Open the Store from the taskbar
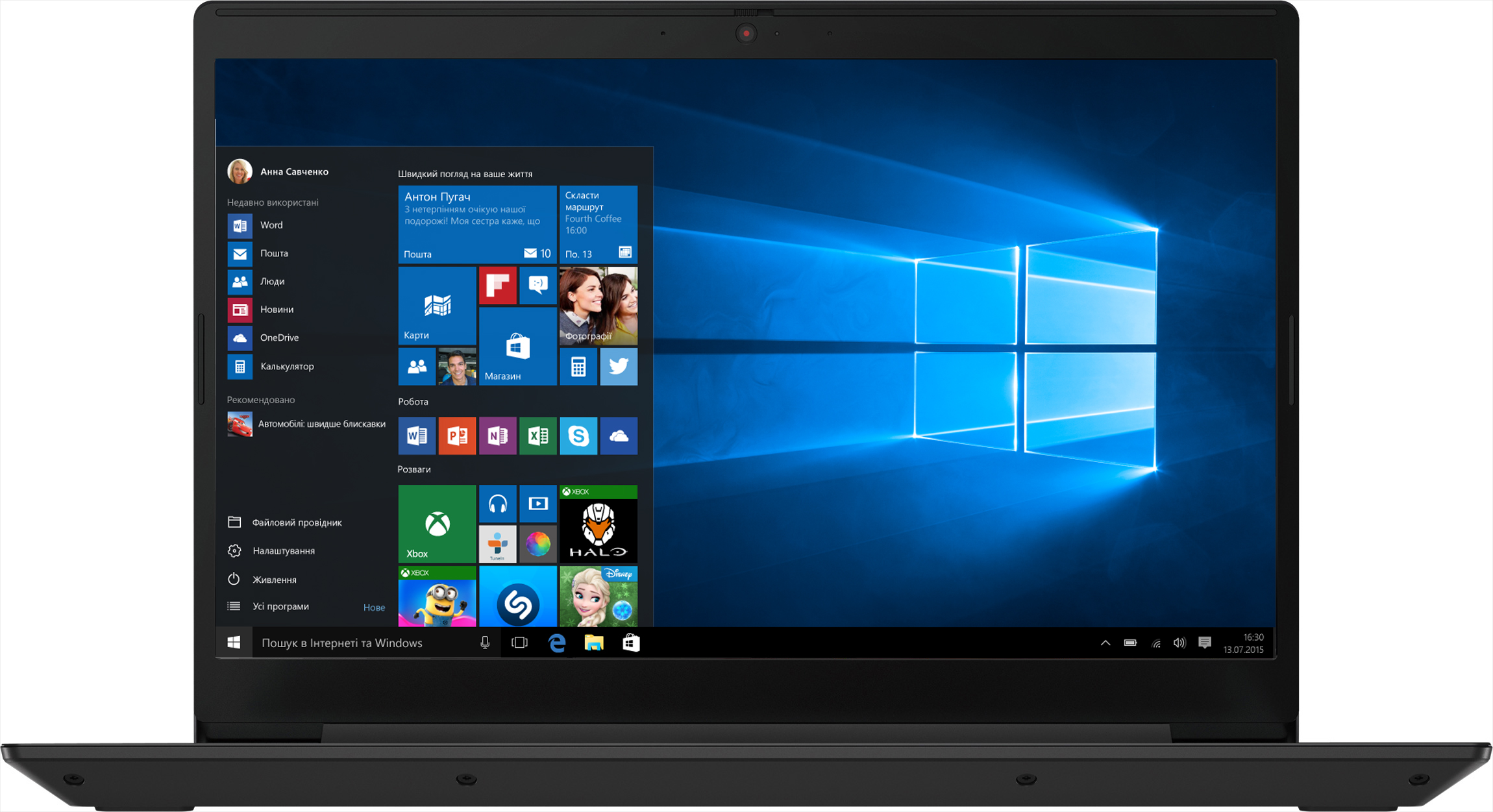 click(x=631, y=643)
